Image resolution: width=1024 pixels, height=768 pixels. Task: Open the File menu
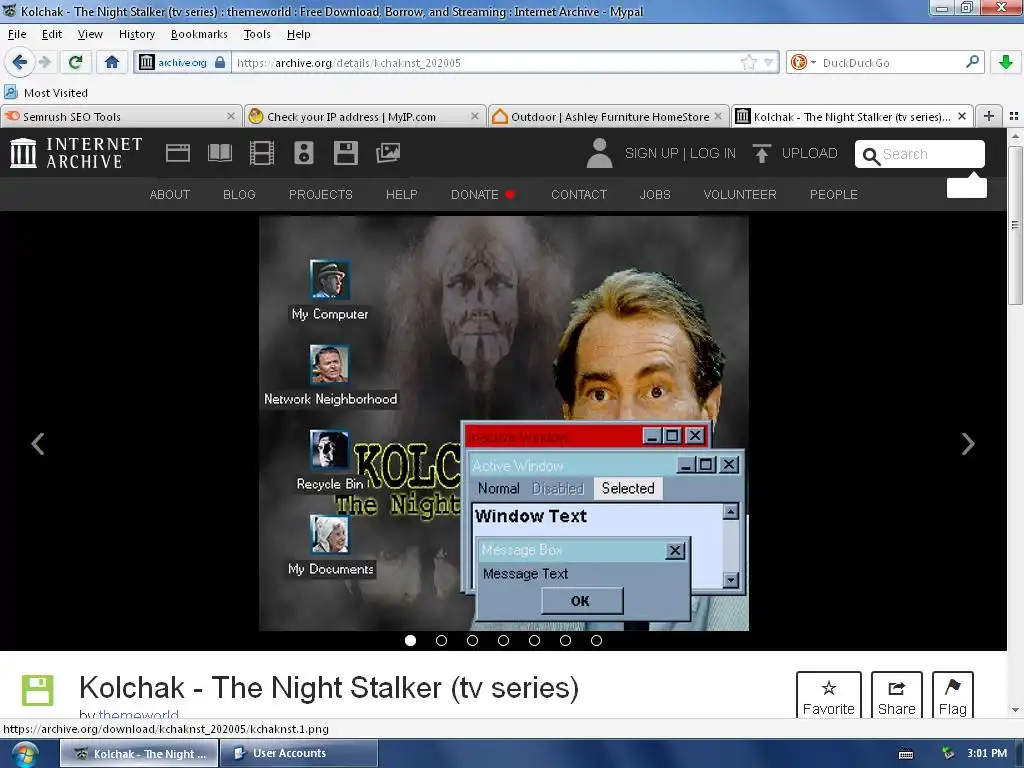17,34
